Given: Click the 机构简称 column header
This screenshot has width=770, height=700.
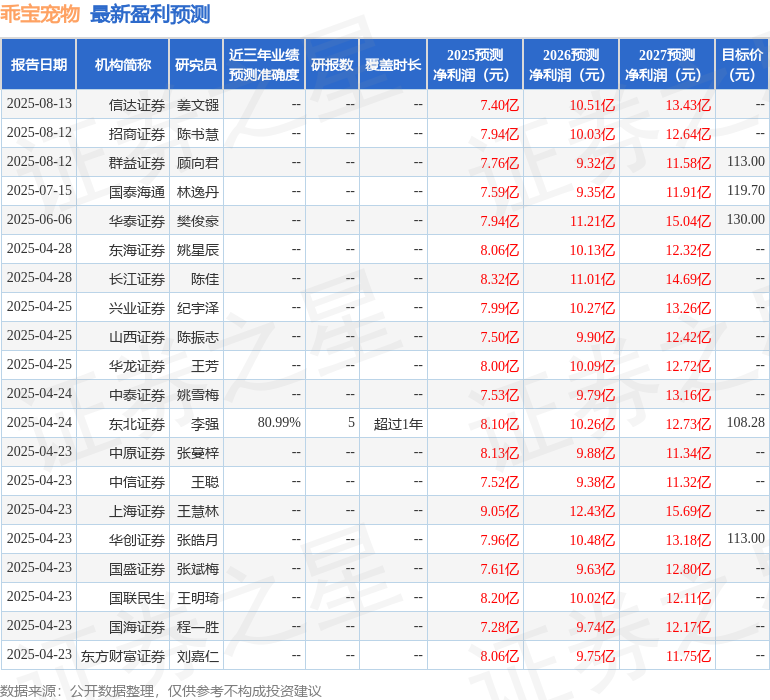Looking at the screenshot, I should pos(123,65).
